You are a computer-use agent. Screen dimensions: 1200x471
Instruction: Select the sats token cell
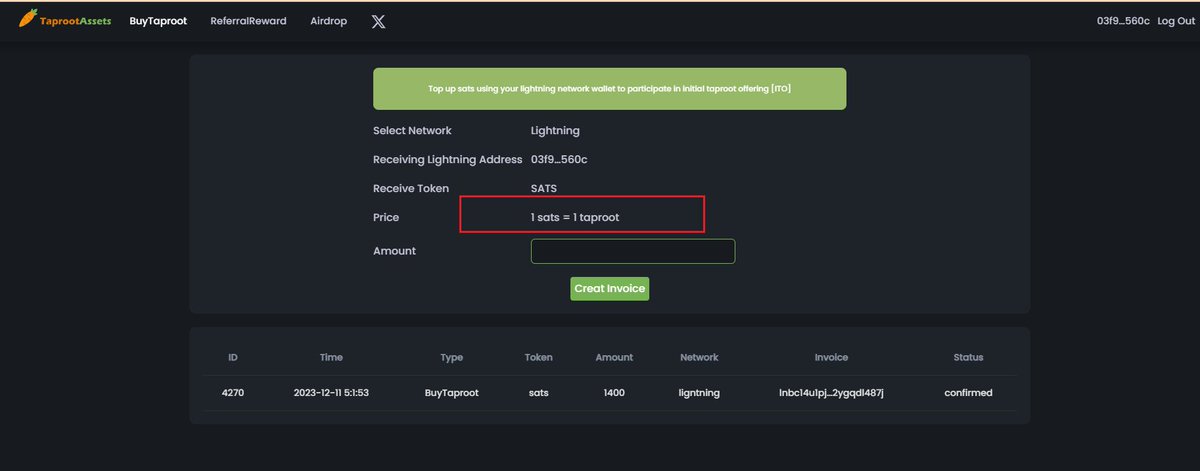point(538,393)
